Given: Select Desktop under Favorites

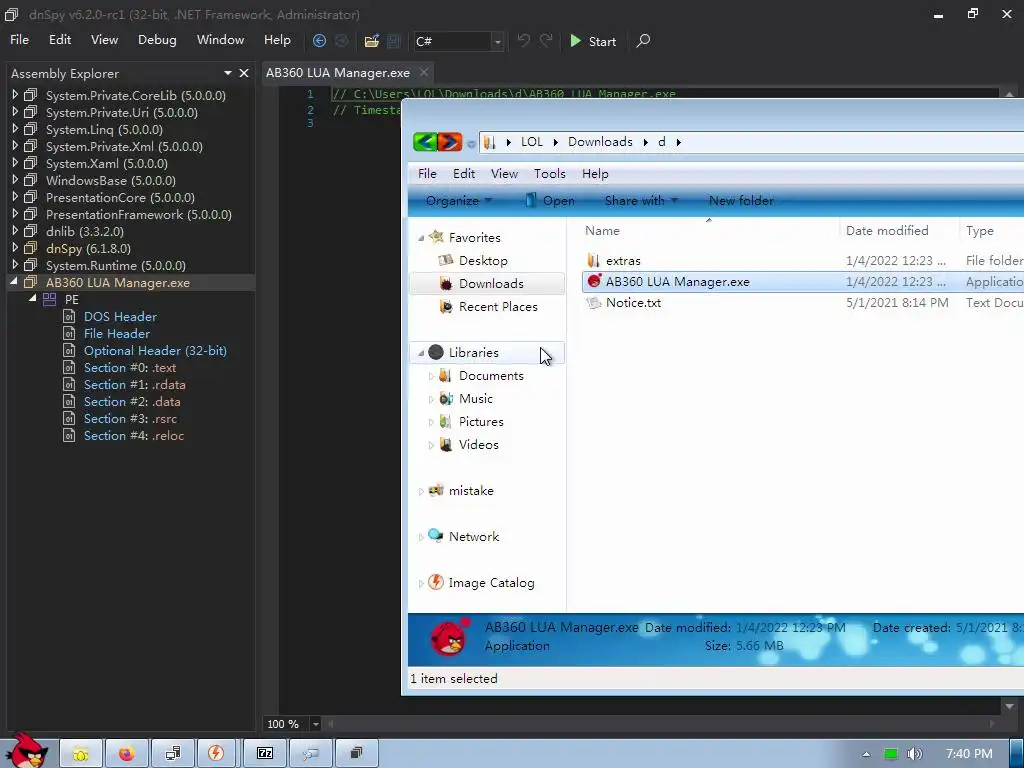Looking at the screenshot, I should point(483,261).
